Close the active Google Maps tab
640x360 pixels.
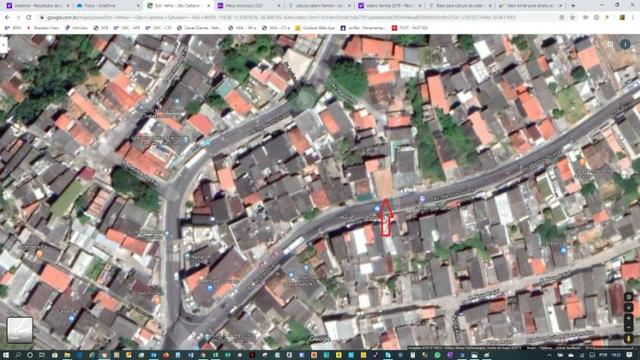[x=209, y=6]
